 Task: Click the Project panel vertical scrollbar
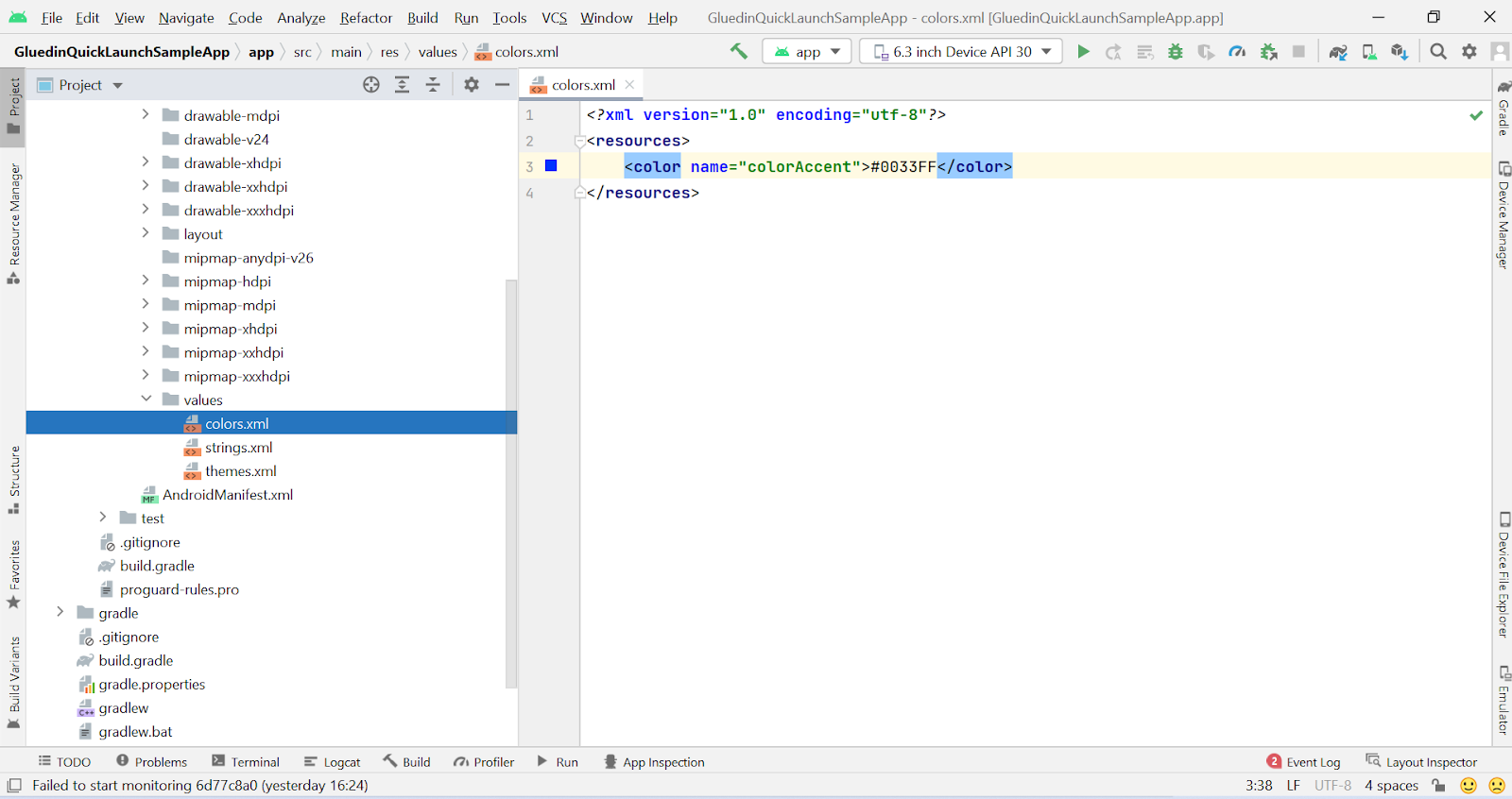coord(511,484)
